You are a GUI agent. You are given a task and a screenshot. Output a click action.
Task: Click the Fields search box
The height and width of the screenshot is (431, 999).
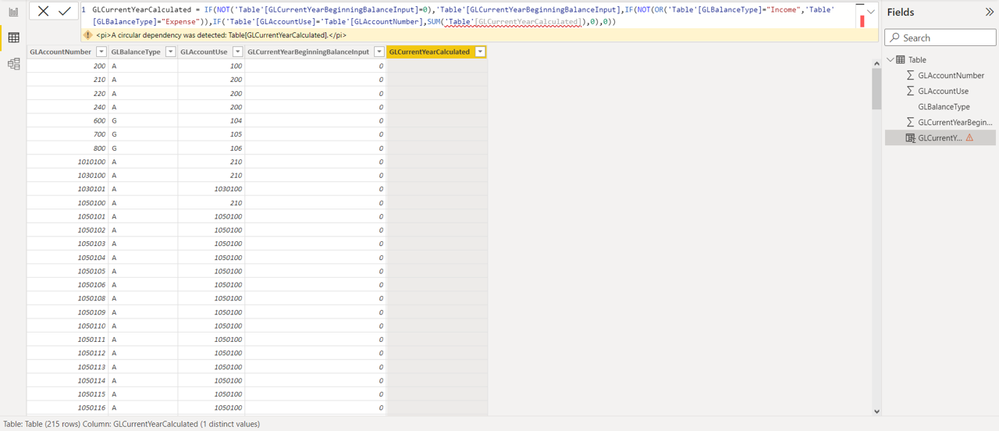click(x=940, y=38)
